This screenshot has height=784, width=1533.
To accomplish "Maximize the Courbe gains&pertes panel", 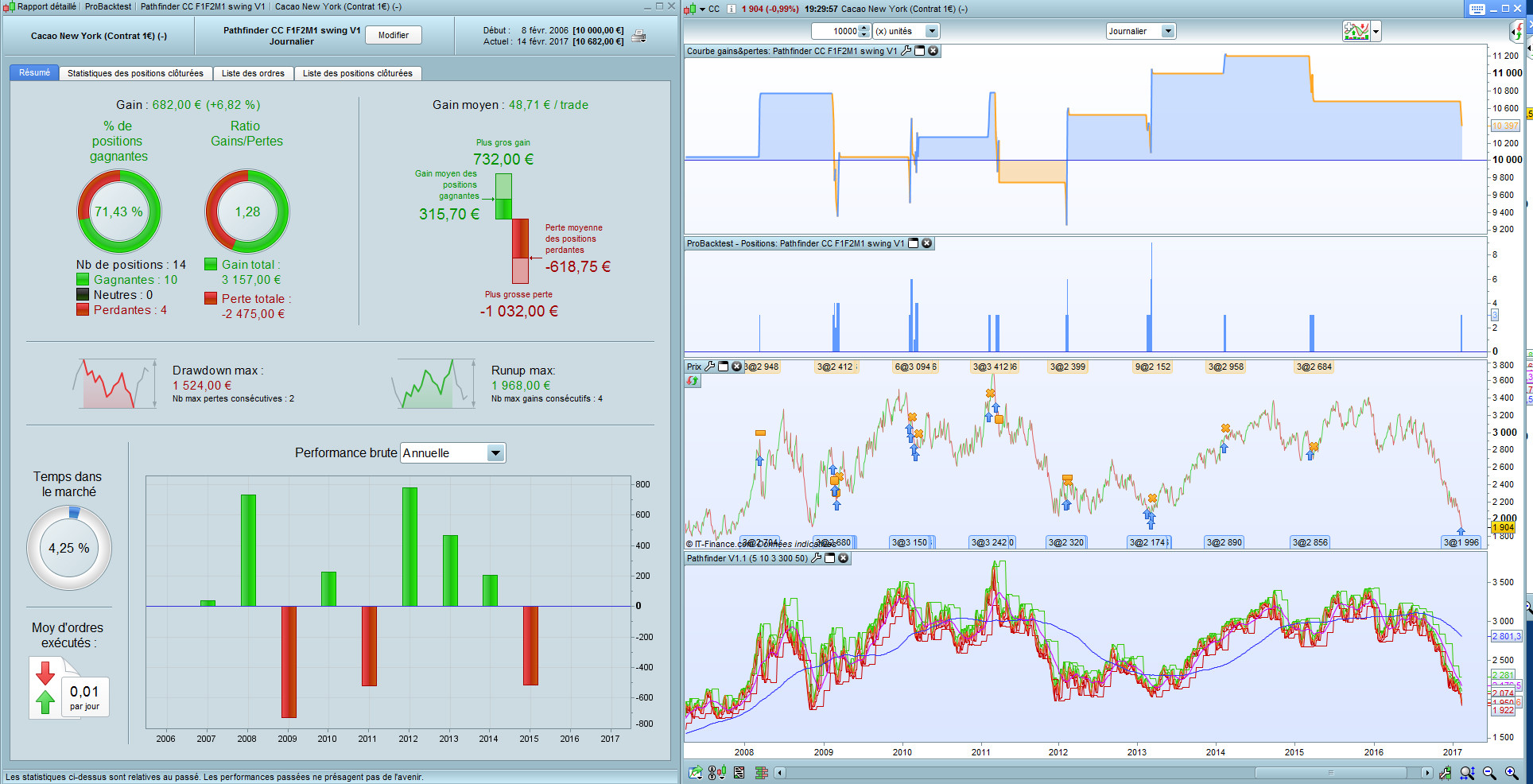I will pos(920,51).
